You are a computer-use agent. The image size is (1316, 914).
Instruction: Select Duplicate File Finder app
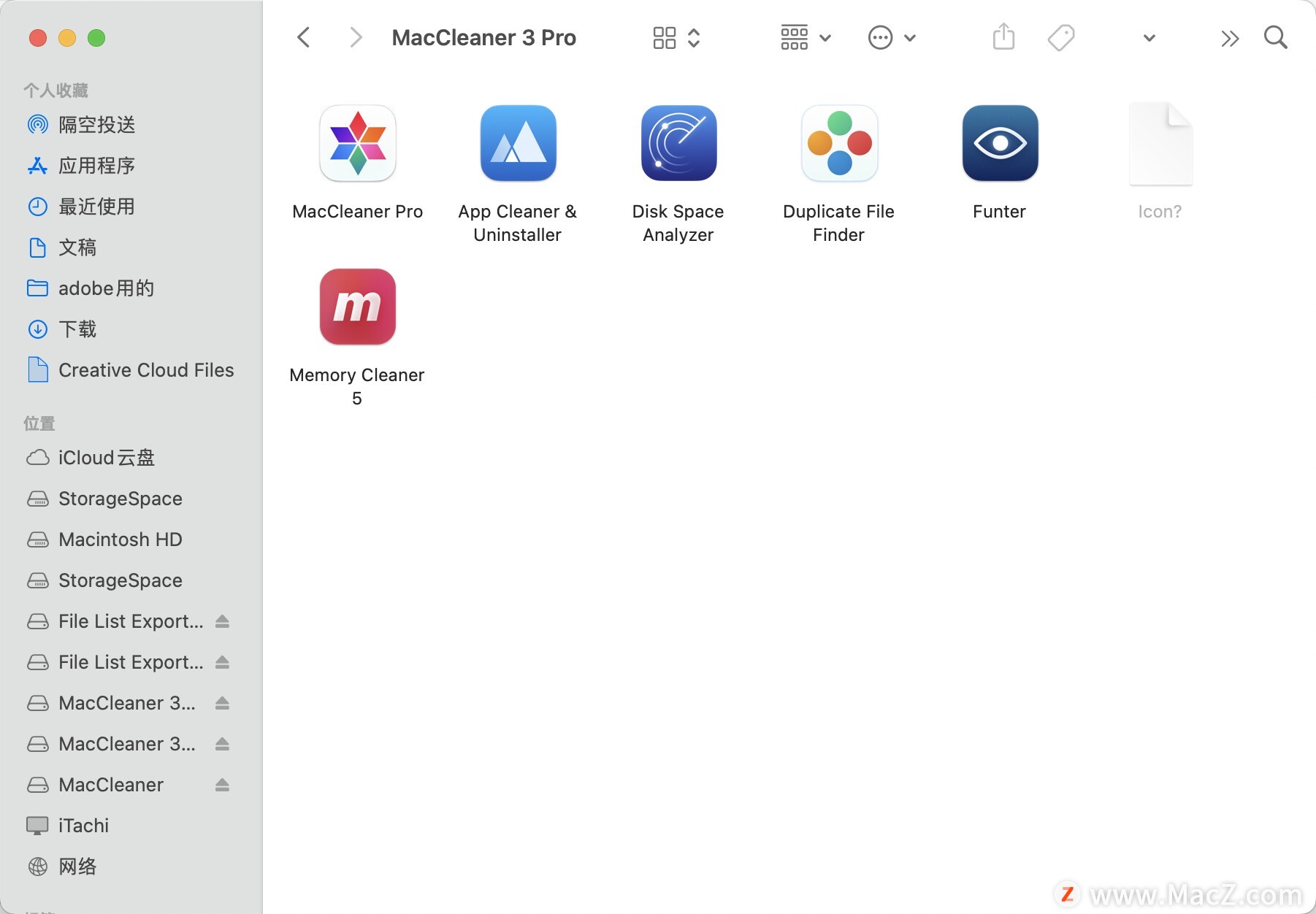point(838,143)
